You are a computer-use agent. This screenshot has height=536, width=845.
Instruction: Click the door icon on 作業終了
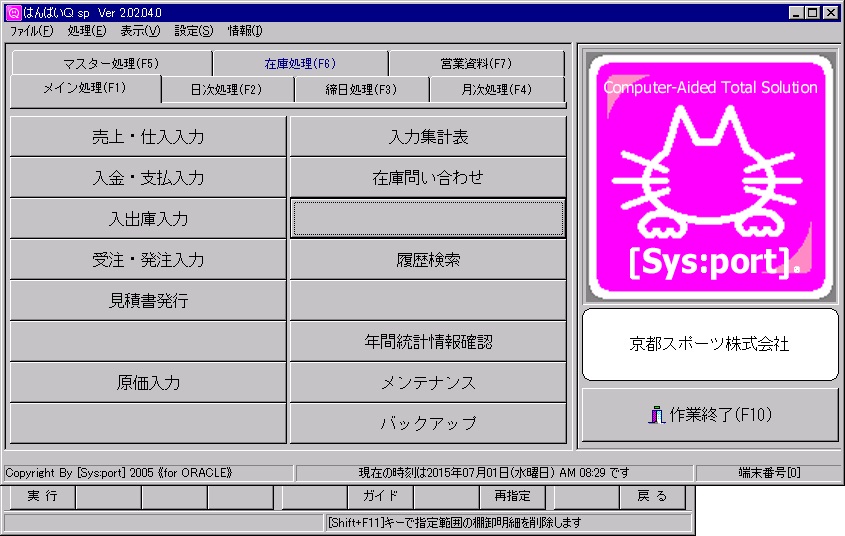(x=656, y=415)
